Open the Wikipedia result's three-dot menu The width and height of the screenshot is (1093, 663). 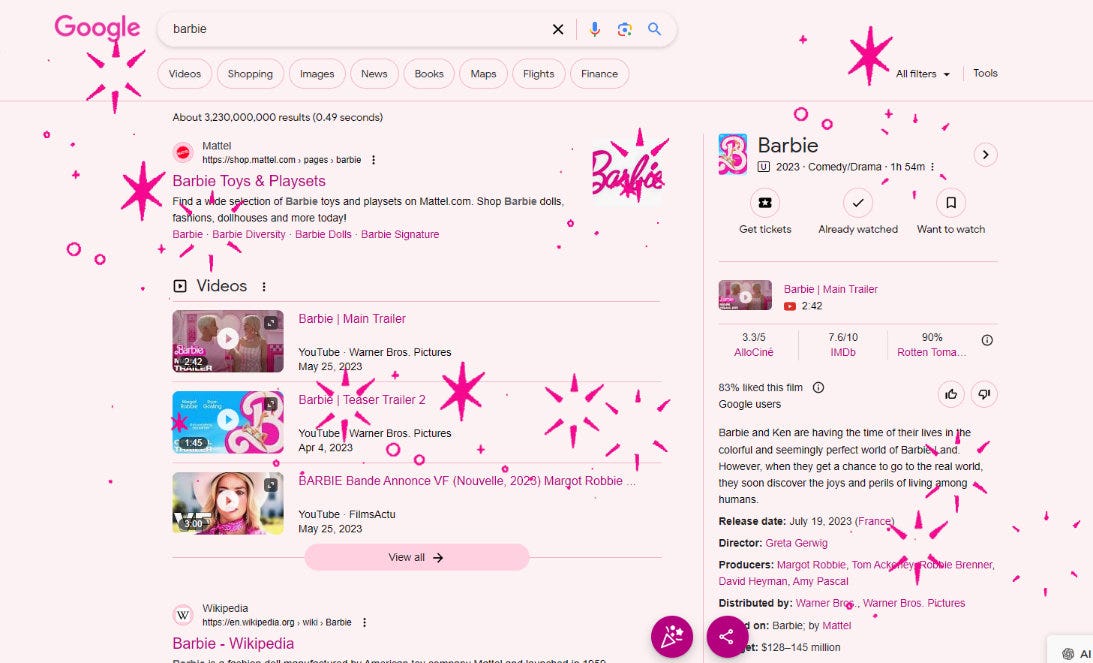(364, 623)
